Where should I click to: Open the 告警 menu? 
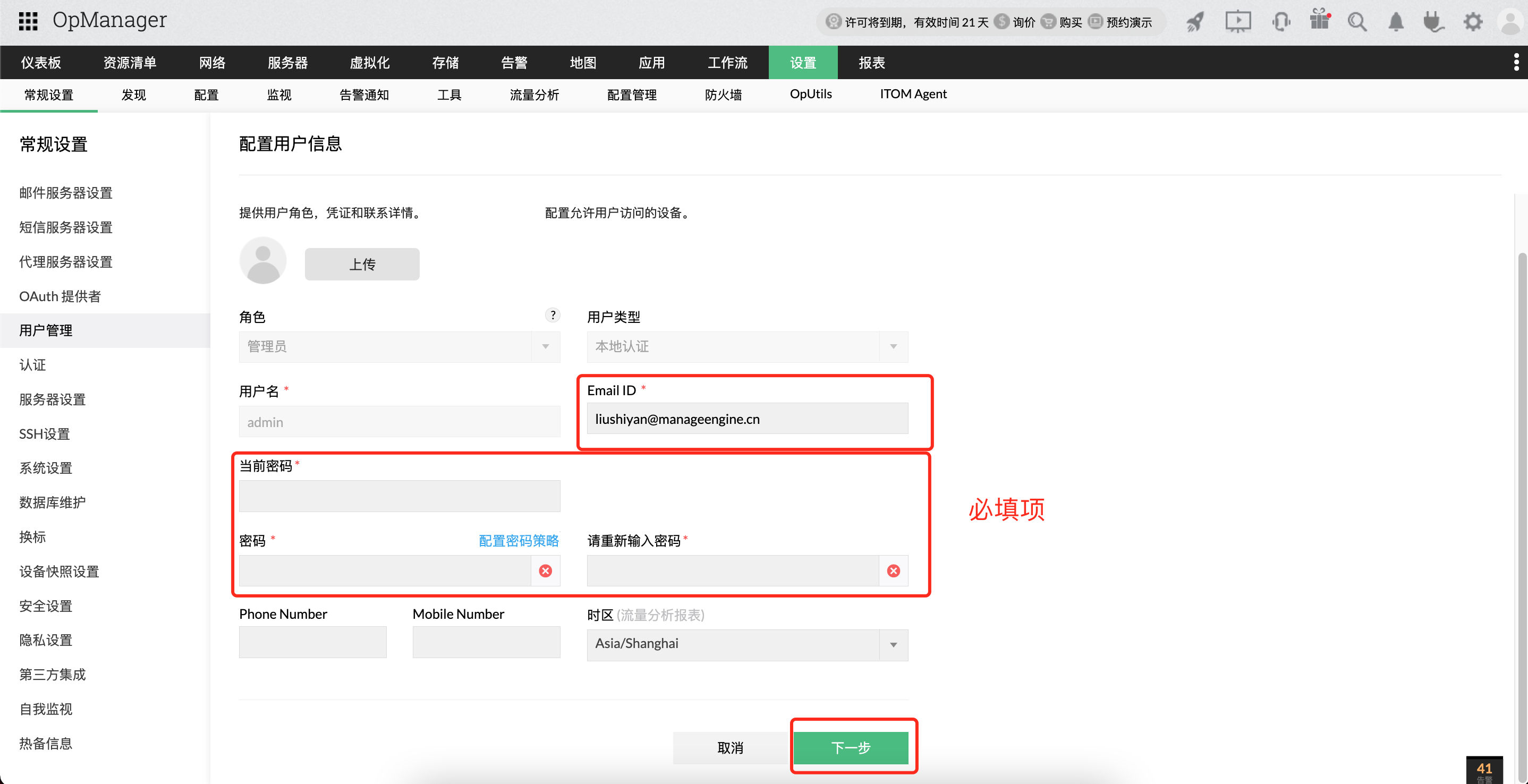click(x=514, y=62)
